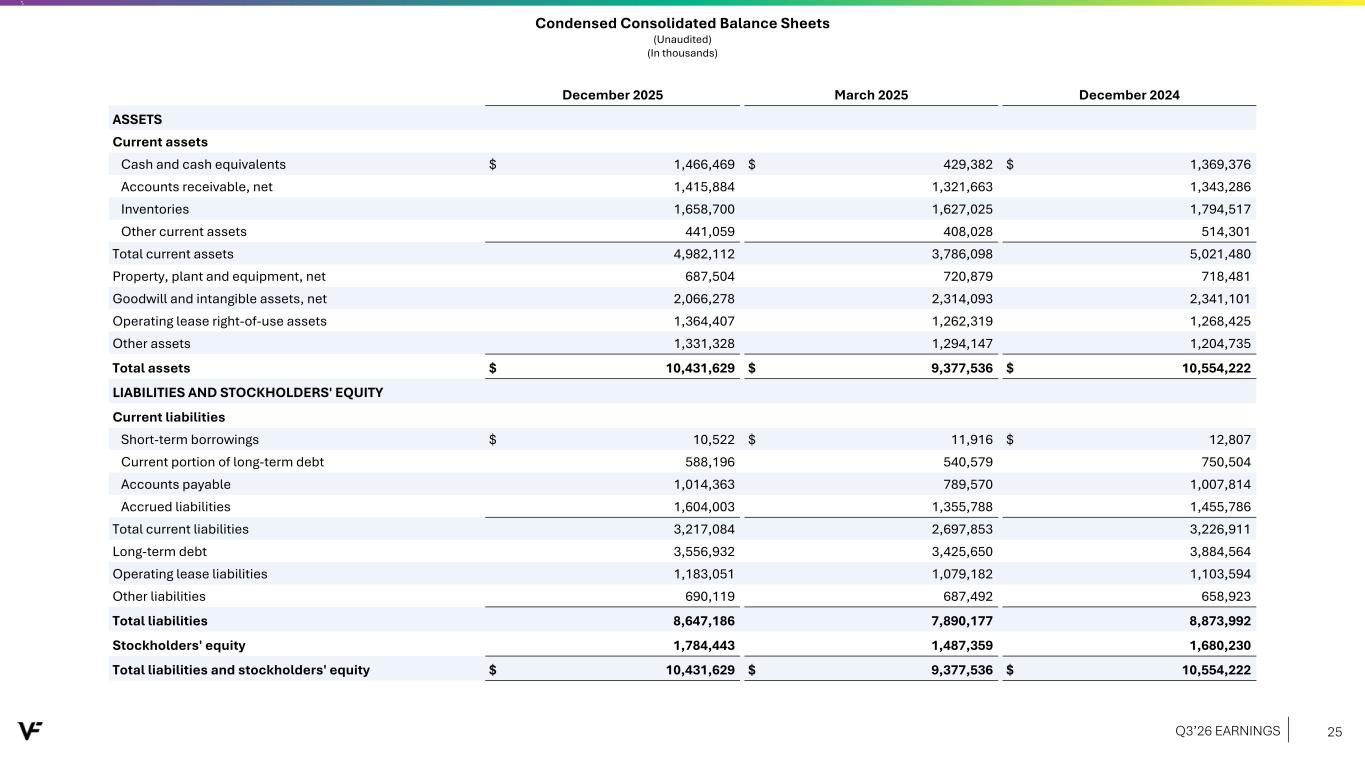Click the Goodwill and intangible assets label
This screenshot has width=1365, height=768.
click(x=219, y=299)
